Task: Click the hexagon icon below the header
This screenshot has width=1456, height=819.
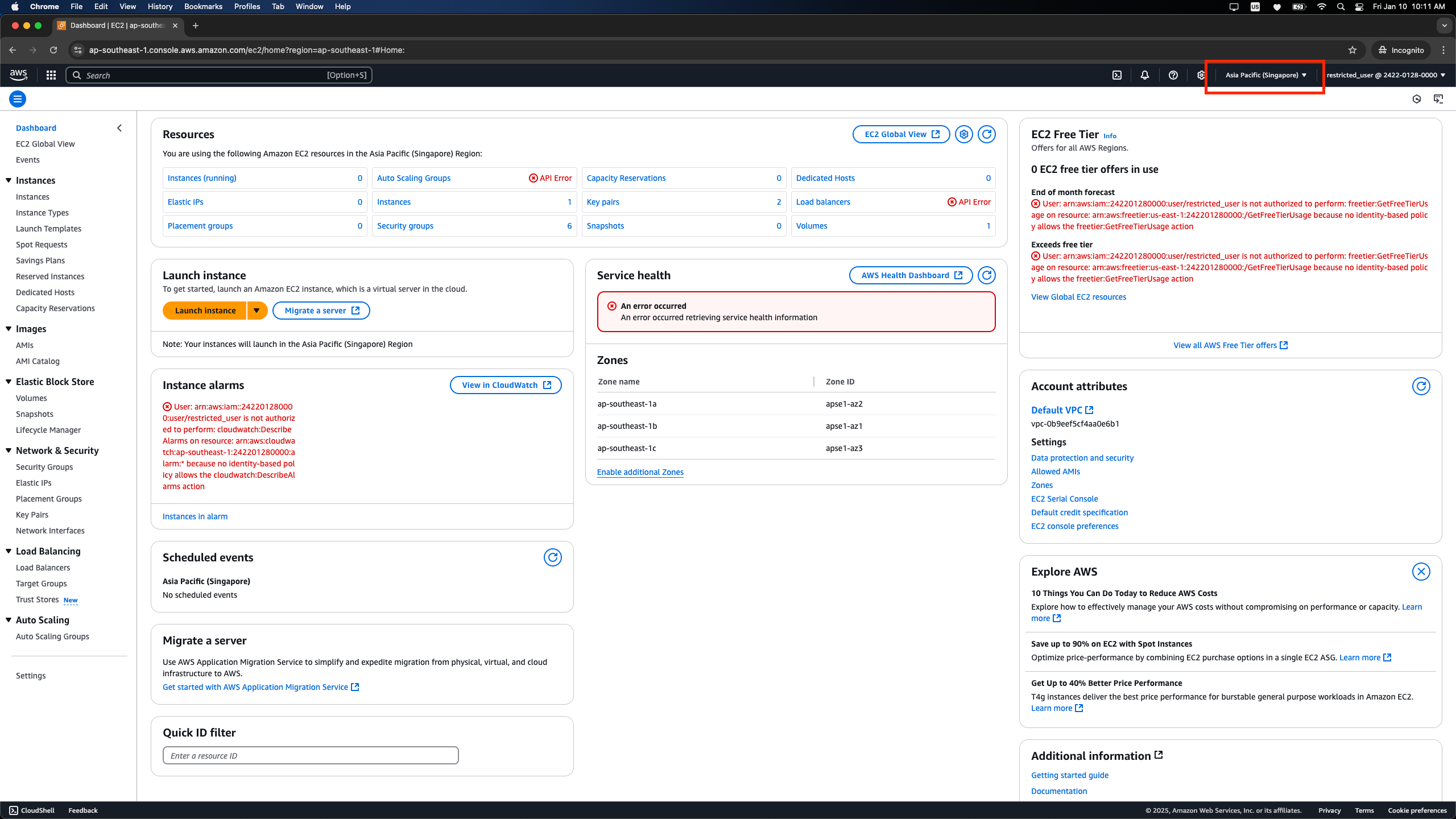Action: (1417, 99)
